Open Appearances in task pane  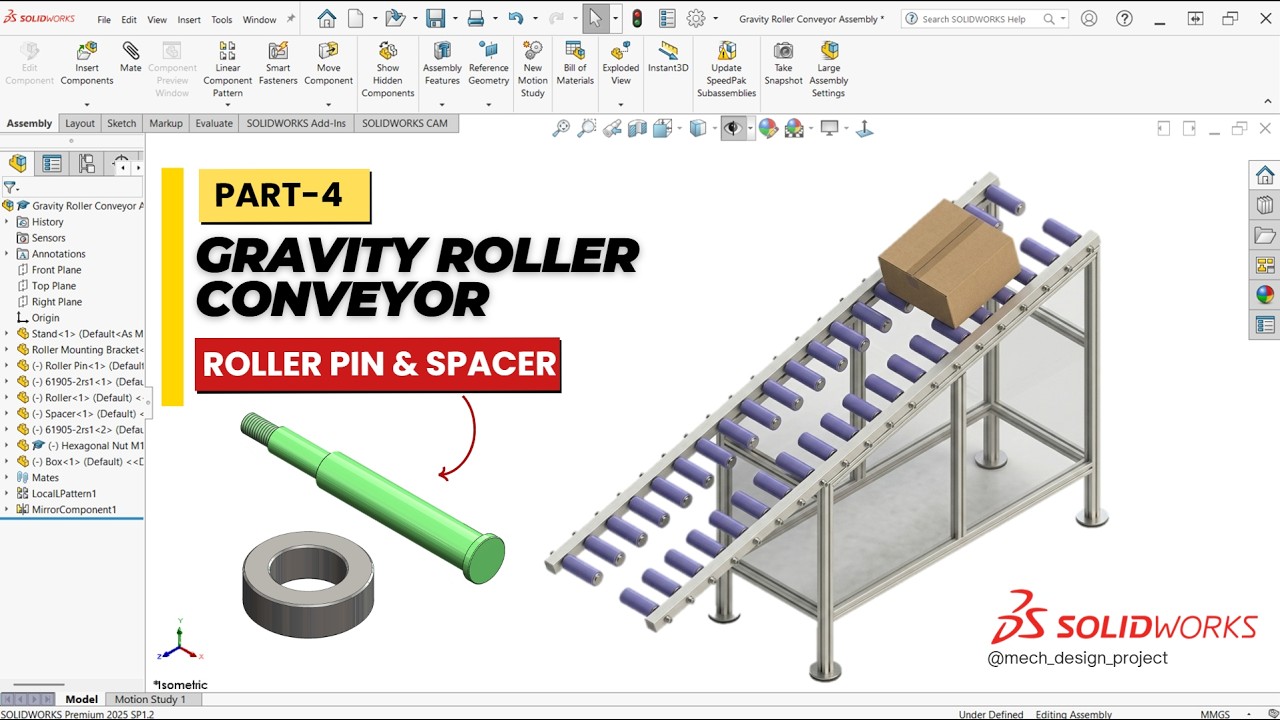tap(1265, 295)
